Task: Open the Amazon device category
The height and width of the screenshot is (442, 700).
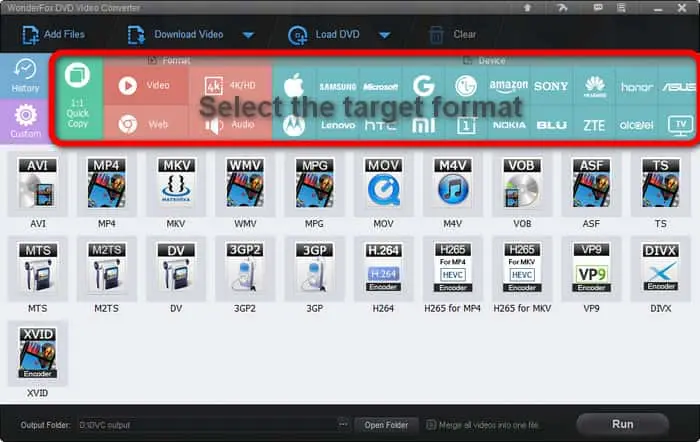Action: tap(508, 86)
